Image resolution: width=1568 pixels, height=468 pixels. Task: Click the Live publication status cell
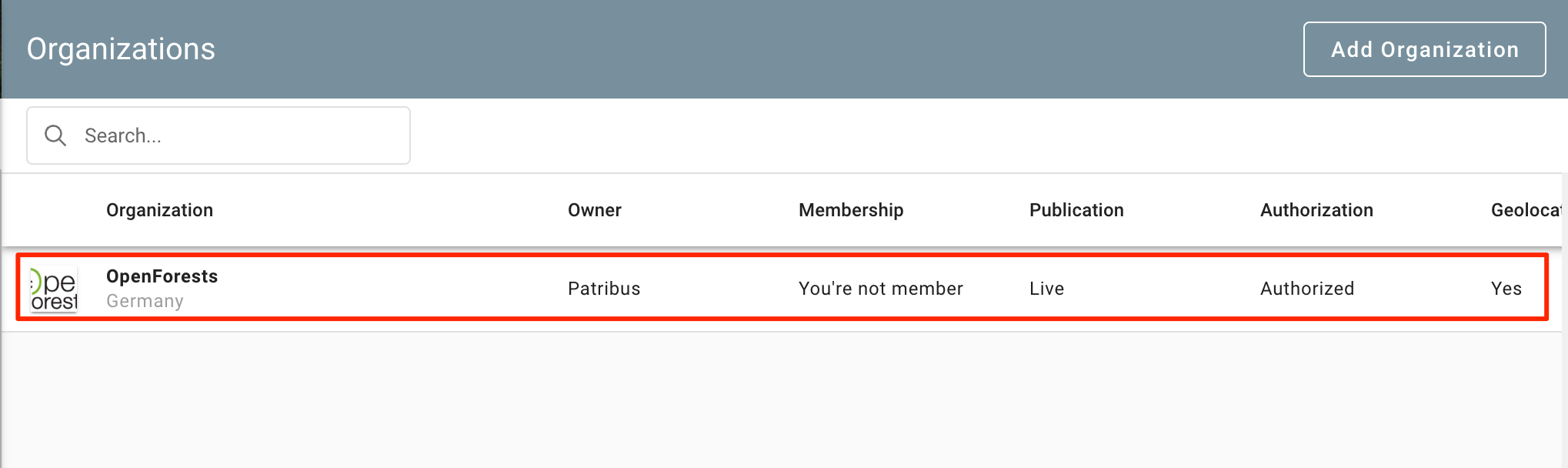(x=1046, y=289)
